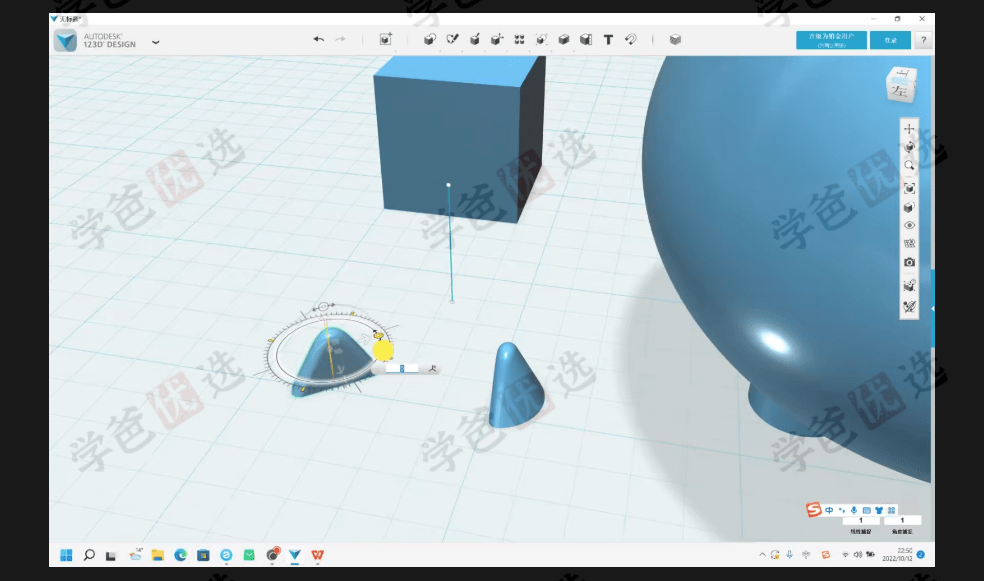
Task: Open the Primitives shapes tool
Action: point(429,40)
